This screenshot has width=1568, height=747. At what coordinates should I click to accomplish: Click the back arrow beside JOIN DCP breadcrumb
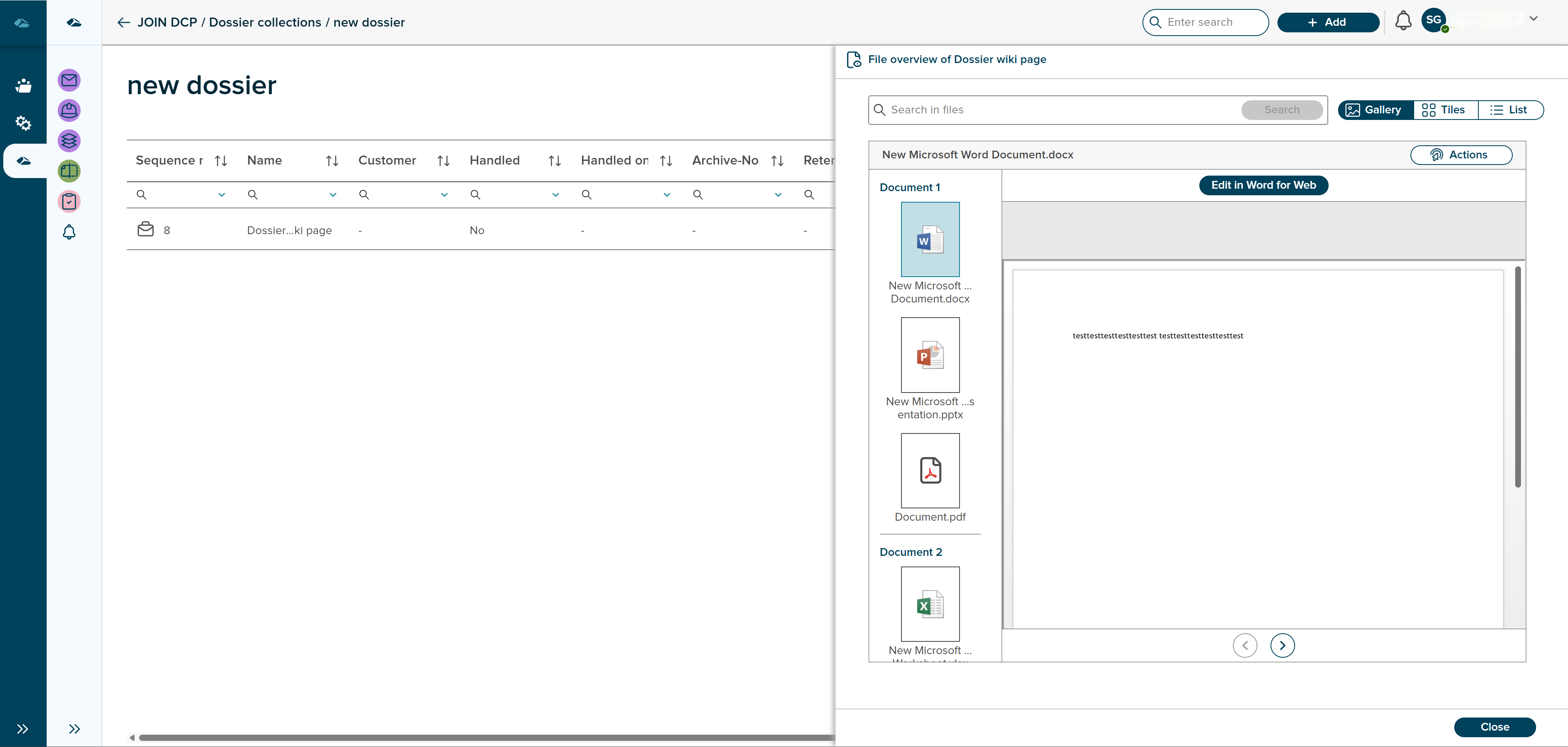[124, 23]
